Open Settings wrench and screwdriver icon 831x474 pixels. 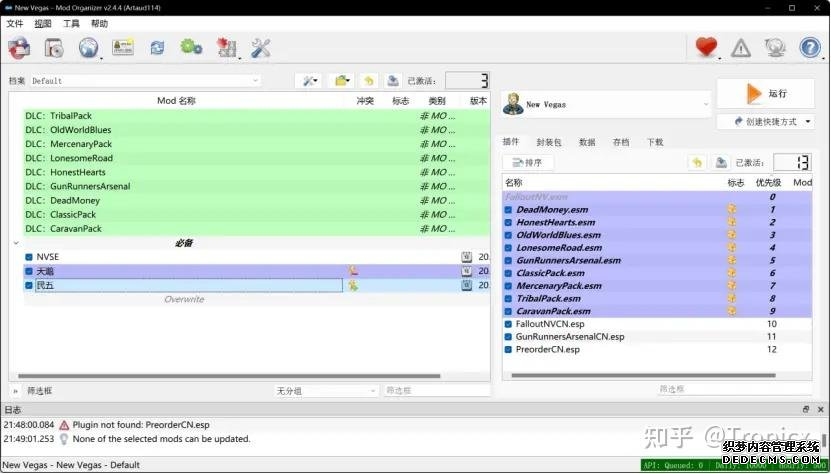[261, 47]
